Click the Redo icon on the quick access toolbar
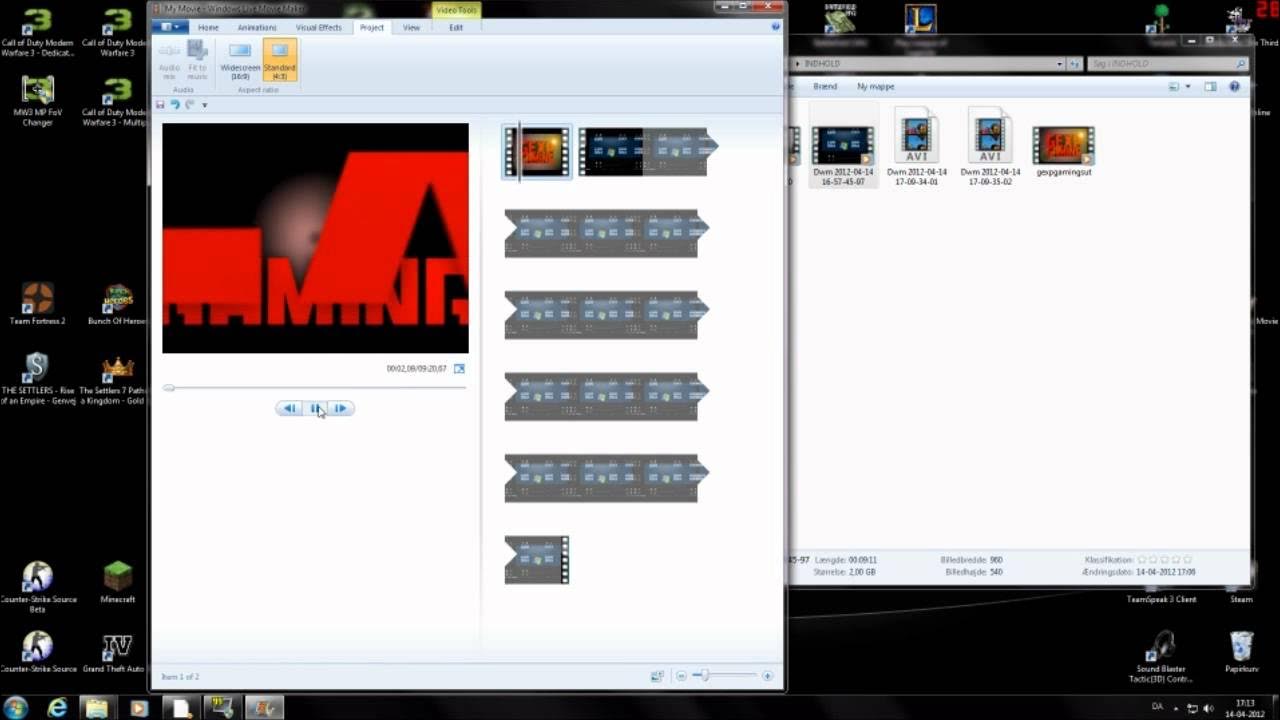The width and height of the screenshot is (1280, 720). [x=190, y=104]
